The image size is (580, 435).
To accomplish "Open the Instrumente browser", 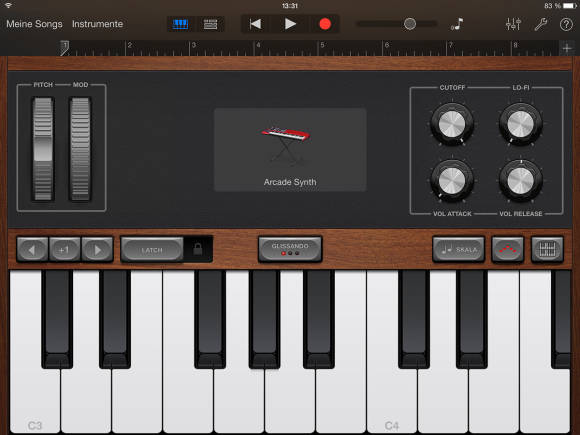I will [97, 24].
